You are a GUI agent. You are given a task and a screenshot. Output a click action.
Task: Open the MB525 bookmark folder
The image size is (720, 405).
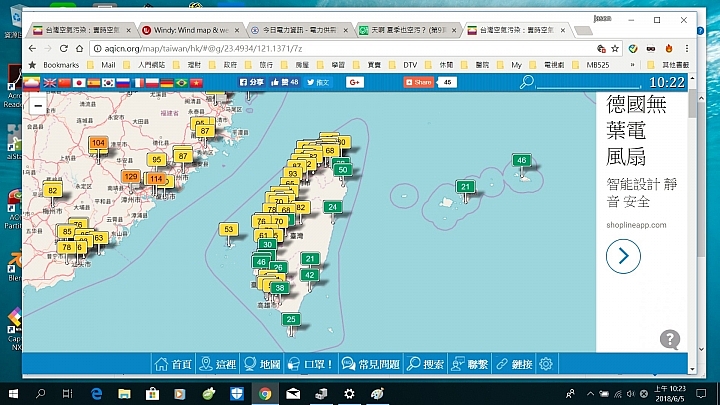click(x=593, y=65)
